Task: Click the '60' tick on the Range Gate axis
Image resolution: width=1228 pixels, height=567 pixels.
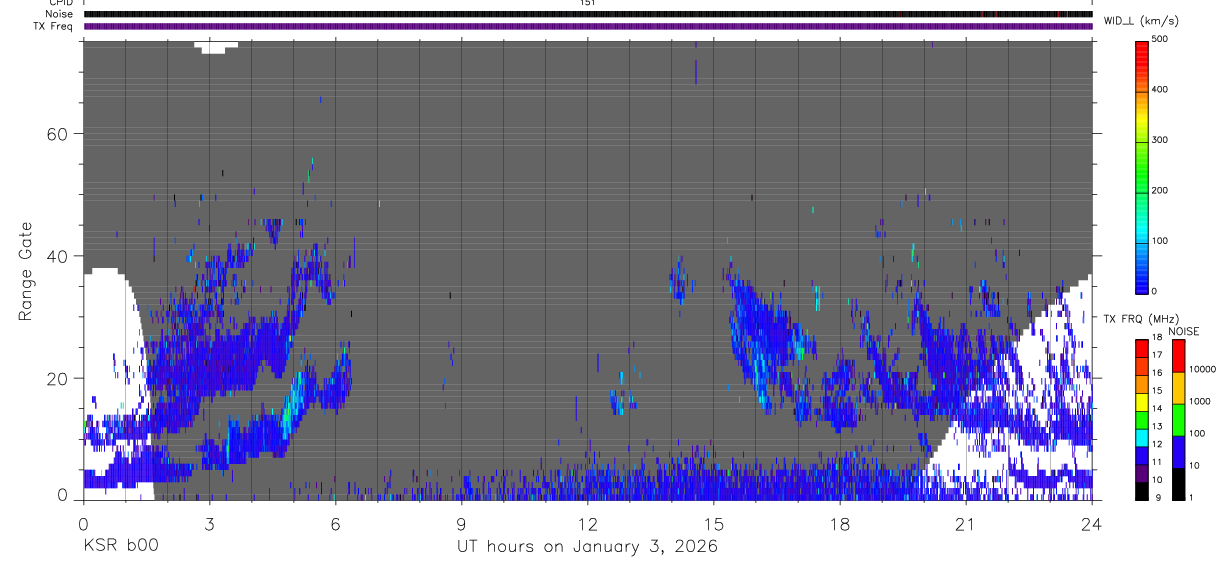Action: point(56,133)
